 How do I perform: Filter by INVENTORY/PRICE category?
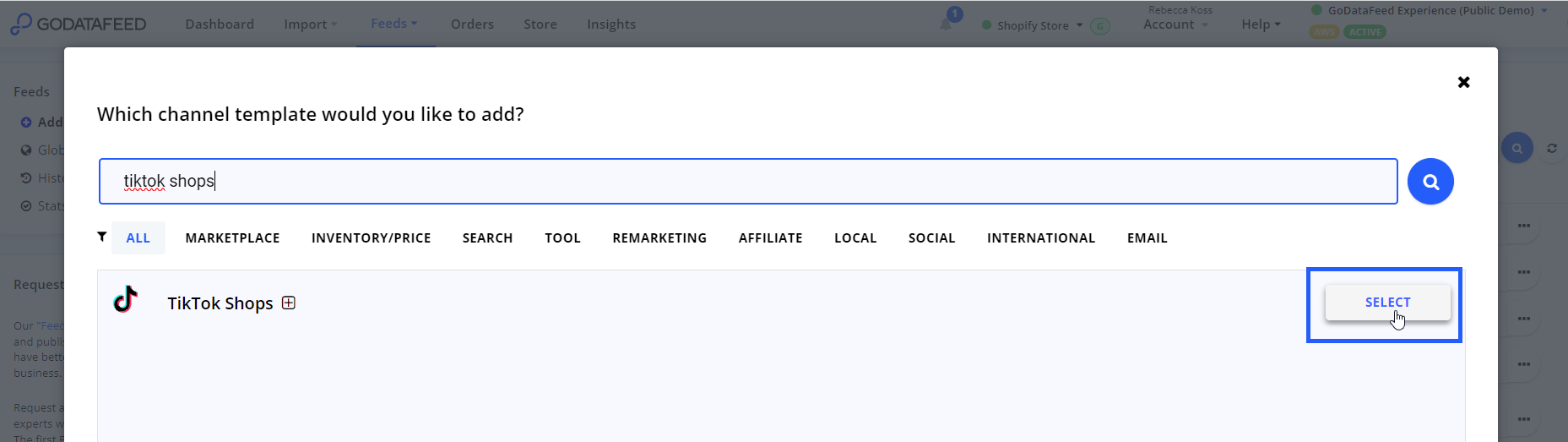pyautogui.click(x=371, y=238)
